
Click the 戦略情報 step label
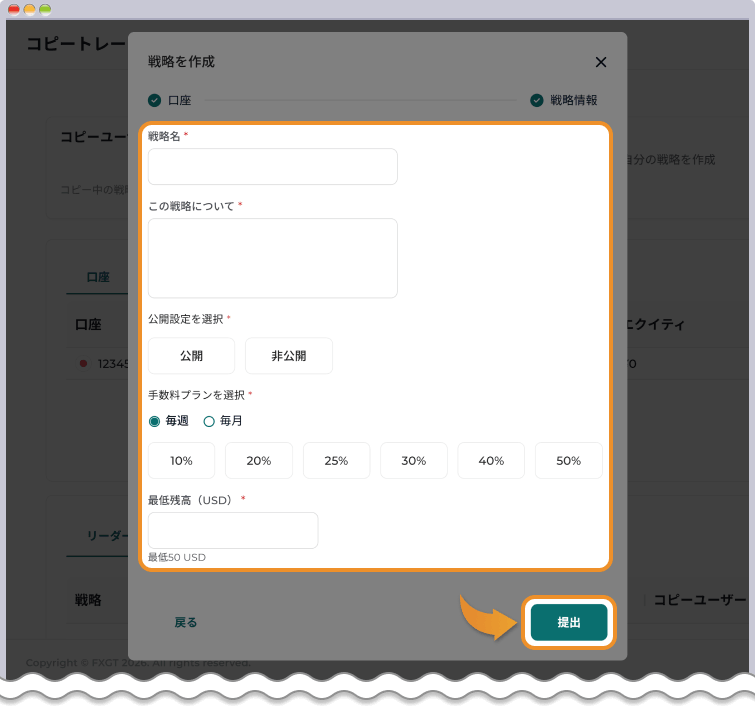pos(573,100)
